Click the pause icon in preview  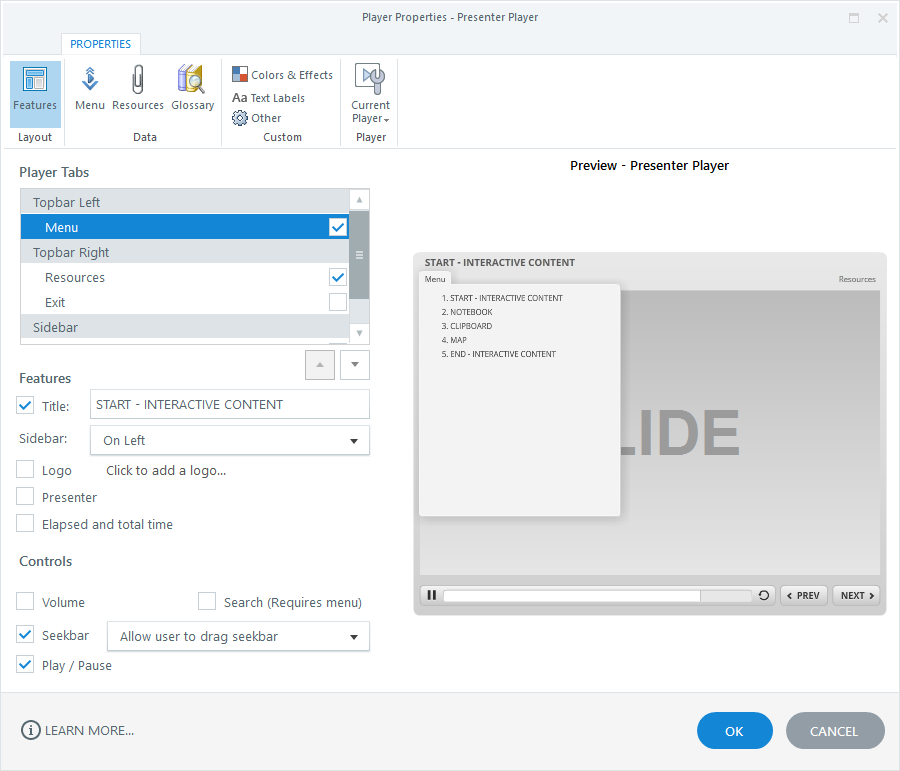tap(431, 595)
